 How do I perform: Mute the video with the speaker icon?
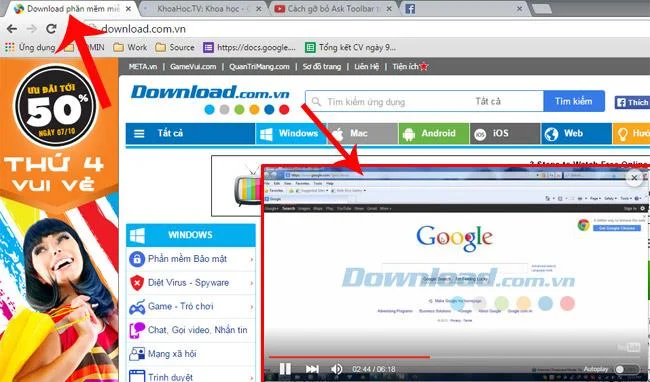point(337,369)
